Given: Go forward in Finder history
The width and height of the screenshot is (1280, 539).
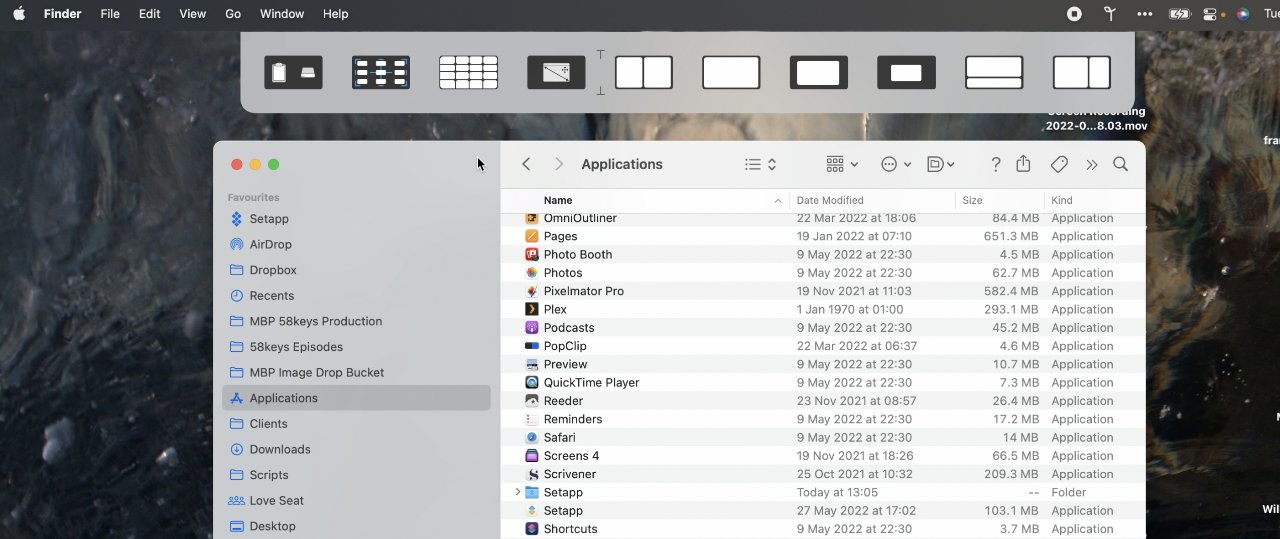Looking at the screenshot, I should pyautogui.click(x=559, y=164).
